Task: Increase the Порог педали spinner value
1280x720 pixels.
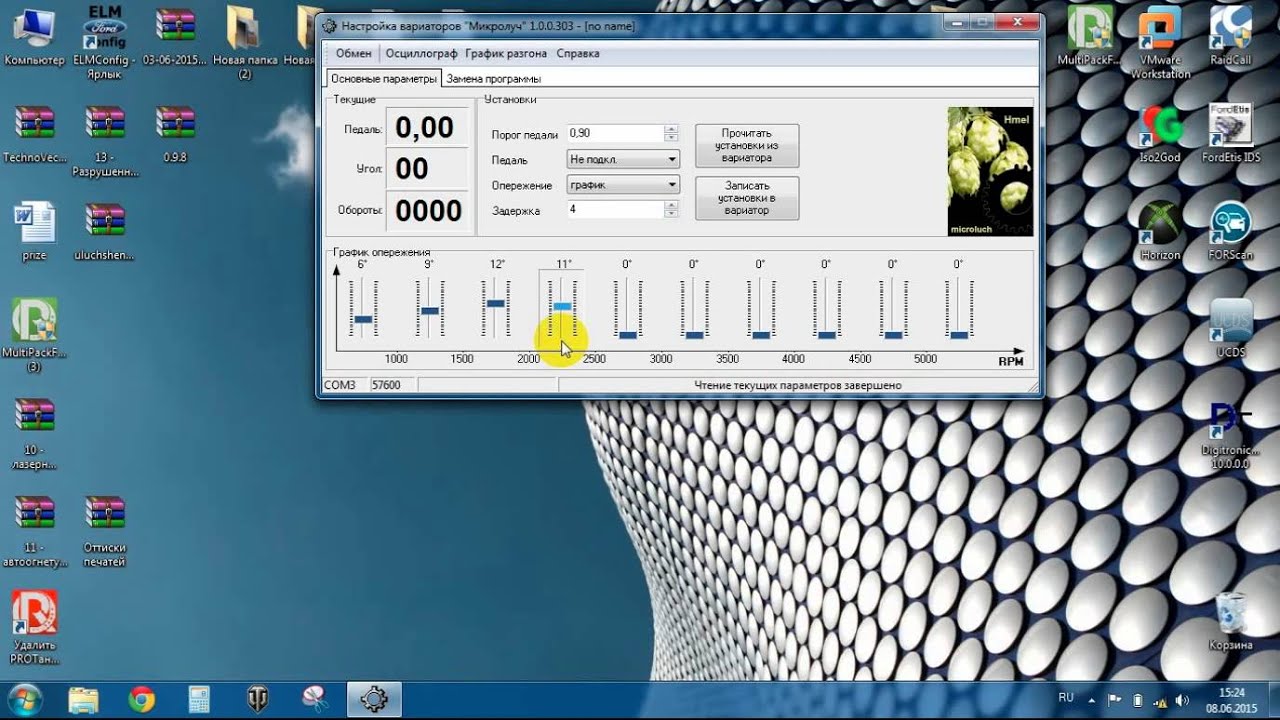Action: pos(671,129)
